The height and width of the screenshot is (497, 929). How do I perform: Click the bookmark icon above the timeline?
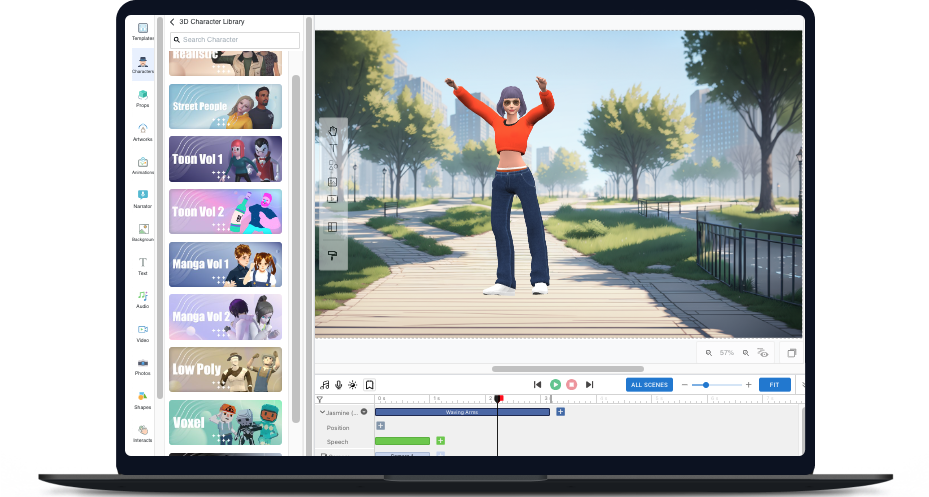369,385
